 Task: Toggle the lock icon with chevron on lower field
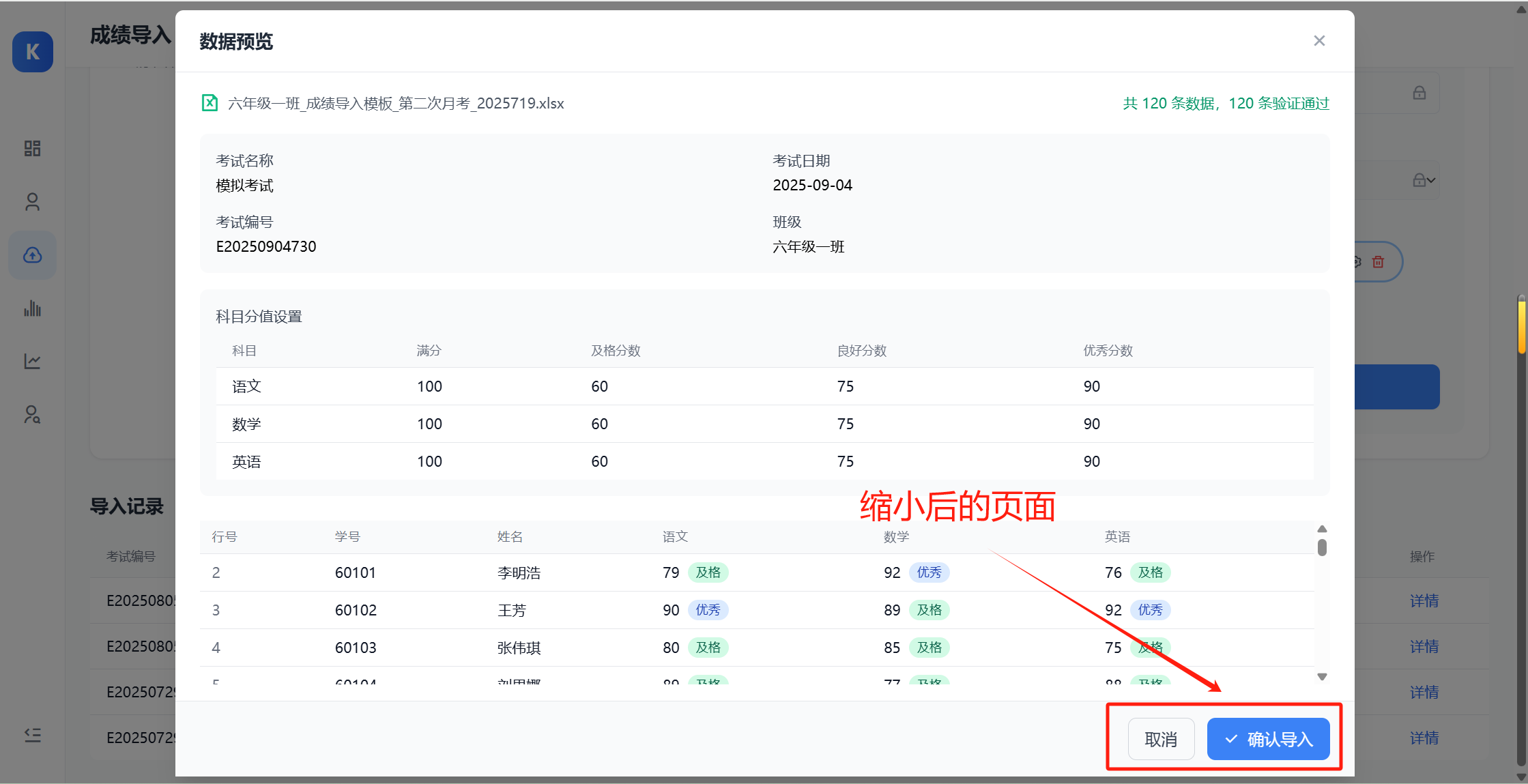tap(1420, 179)
